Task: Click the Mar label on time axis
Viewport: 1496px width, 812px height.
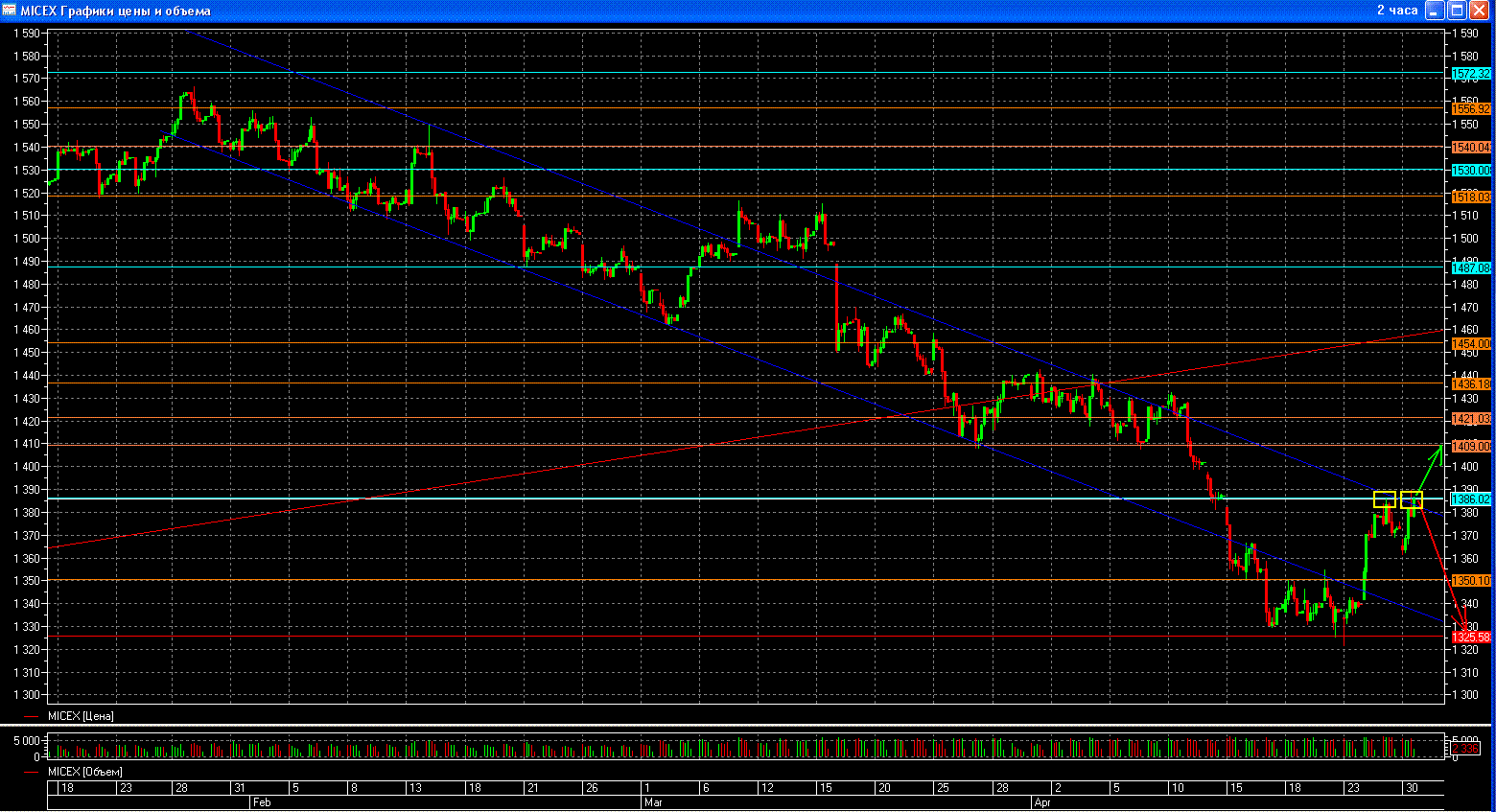Action: pos(653,801)
